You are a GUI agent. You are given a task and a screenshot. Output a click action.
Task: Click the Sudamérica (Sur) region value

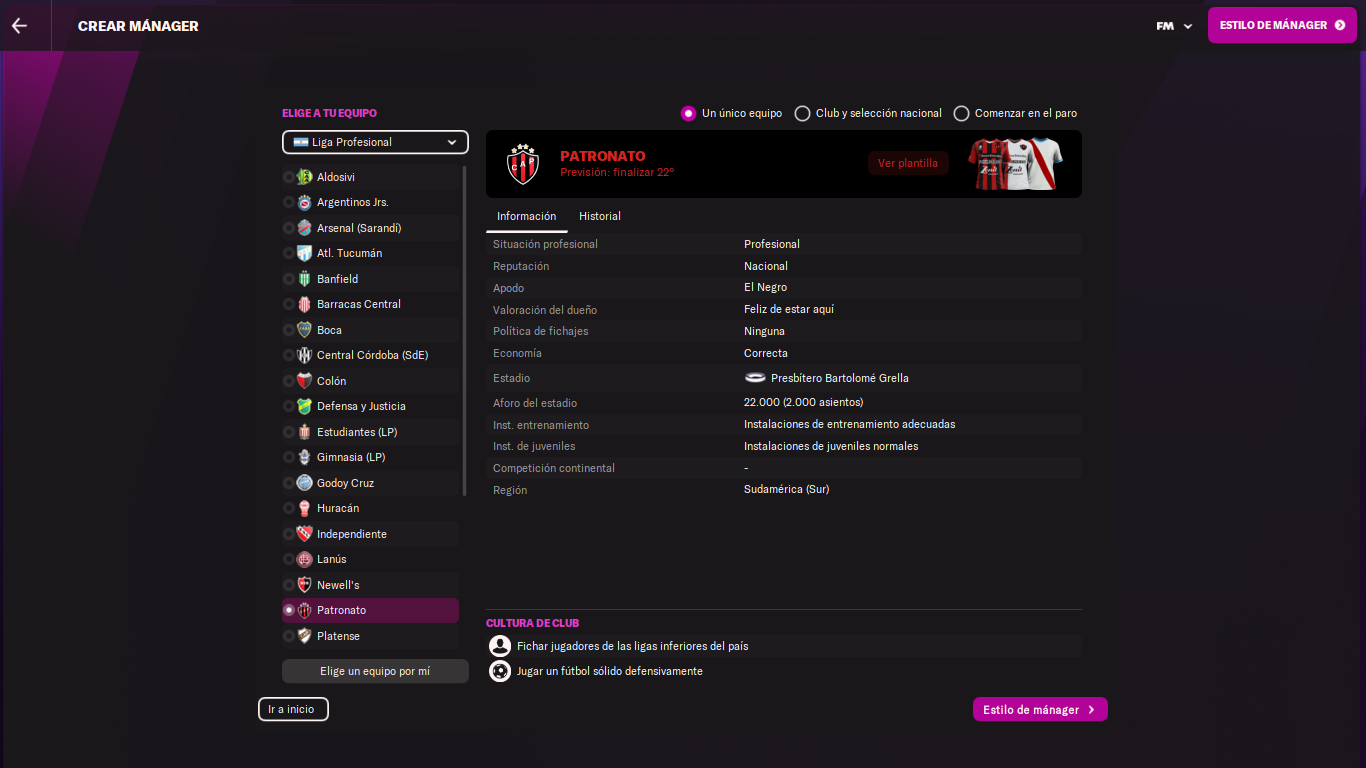click(786, 490)
